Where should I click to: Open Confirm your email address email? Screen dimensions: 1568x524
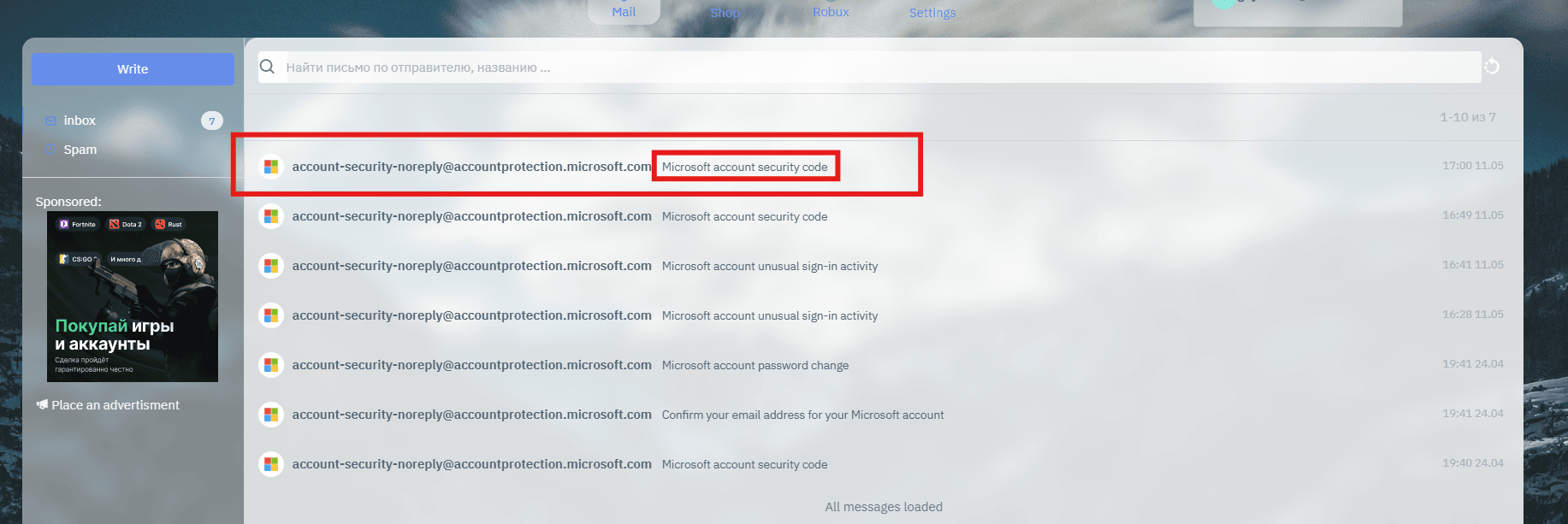[x=884, y=415]
